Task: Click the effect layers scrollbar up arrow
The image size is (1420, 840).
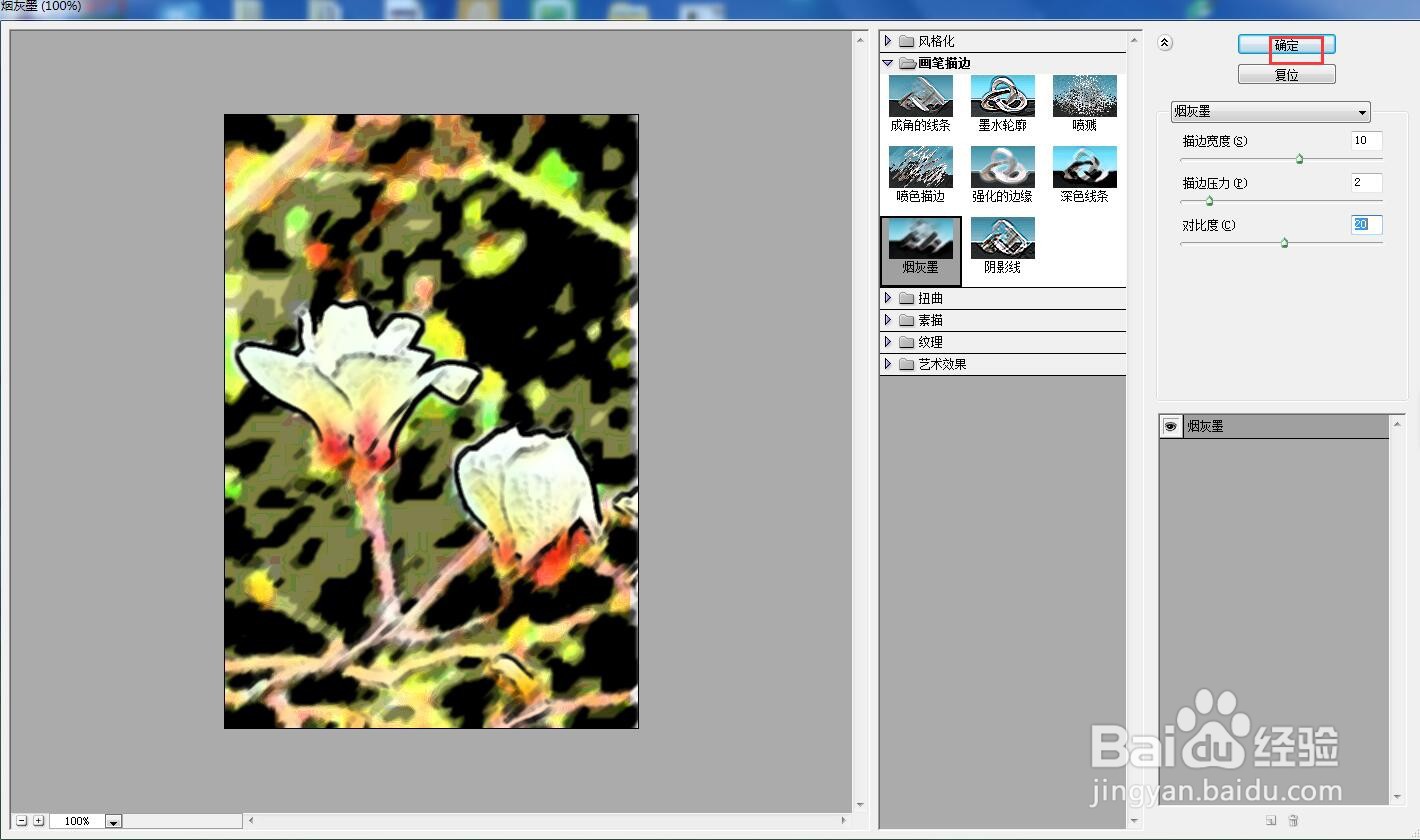Action: [x=1397, y=424]
